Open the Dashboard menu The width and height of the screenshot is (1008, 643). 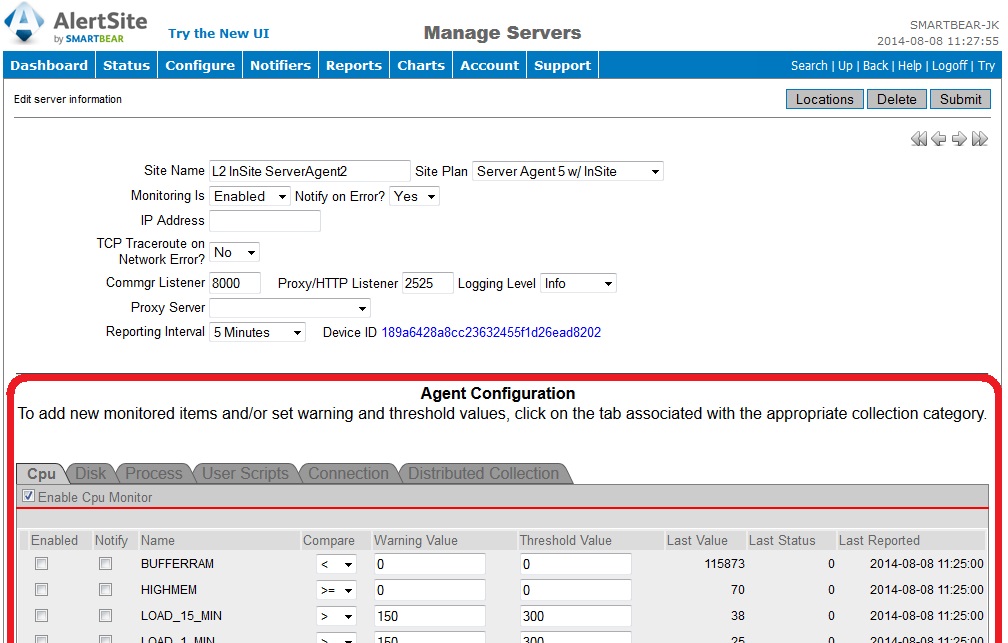[49, 66]
